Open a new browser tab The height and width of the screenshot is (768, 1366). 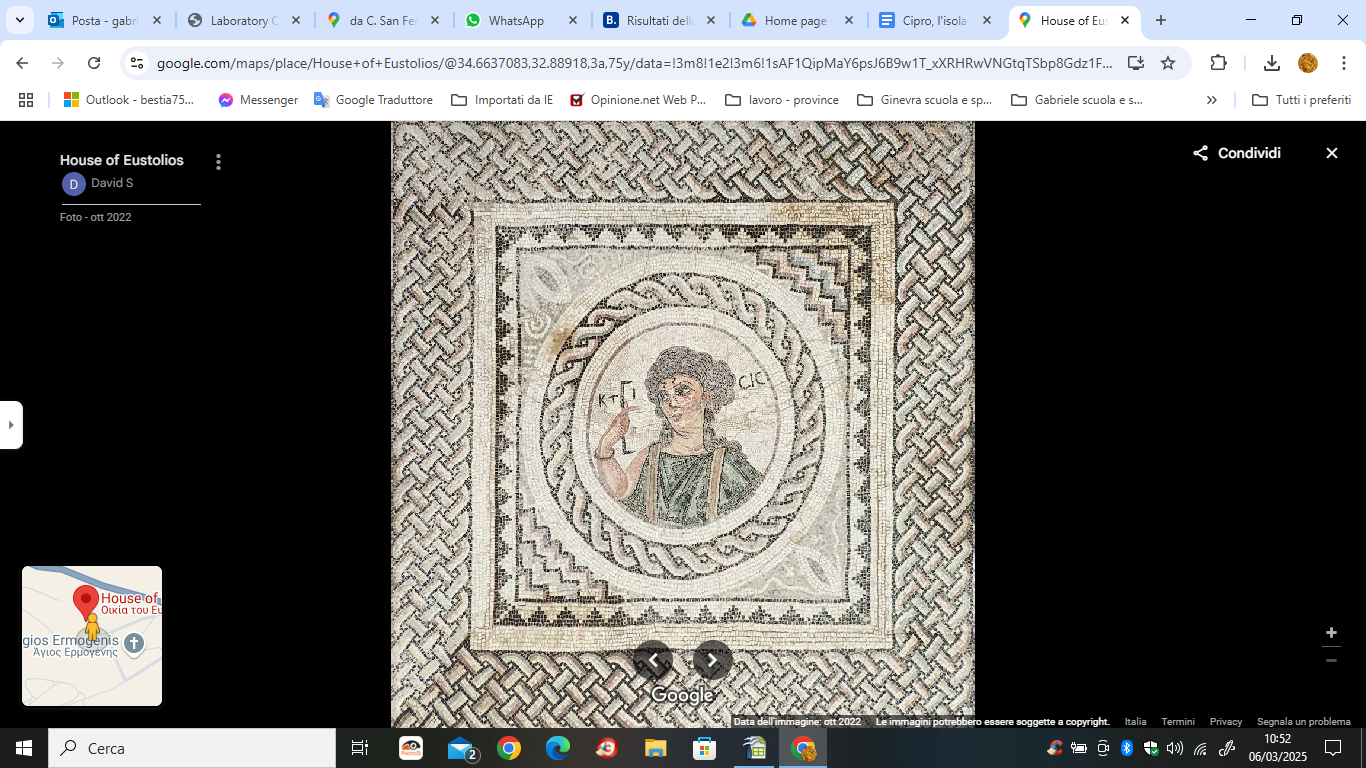pos(1160,20)
